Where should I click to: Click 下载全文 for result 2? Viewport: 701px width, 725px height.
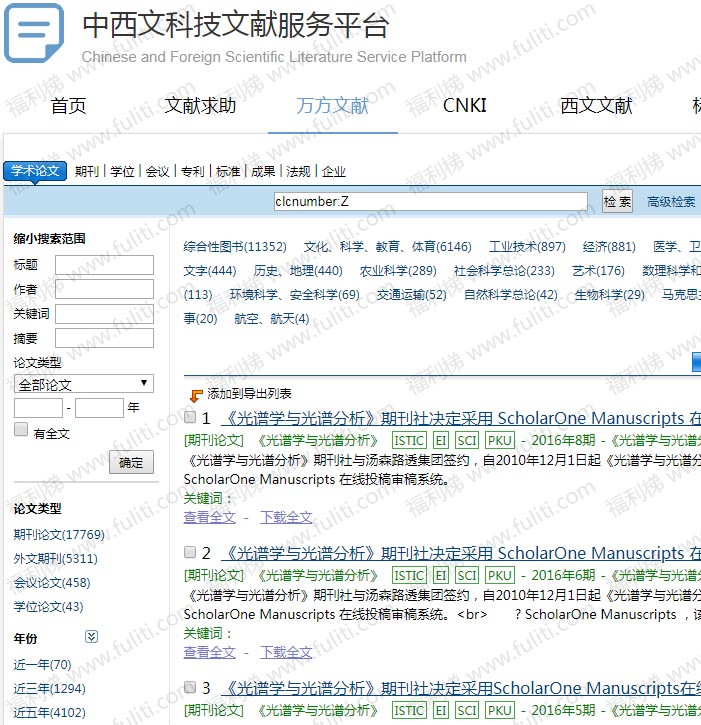click(286, 652)
